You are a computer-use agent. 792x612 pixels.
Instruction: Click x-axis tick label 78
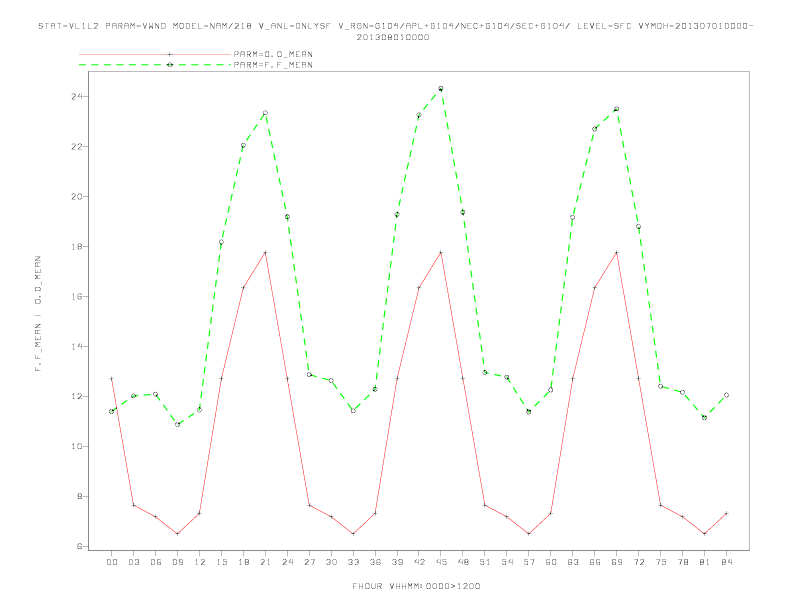[x=682, y=562]
